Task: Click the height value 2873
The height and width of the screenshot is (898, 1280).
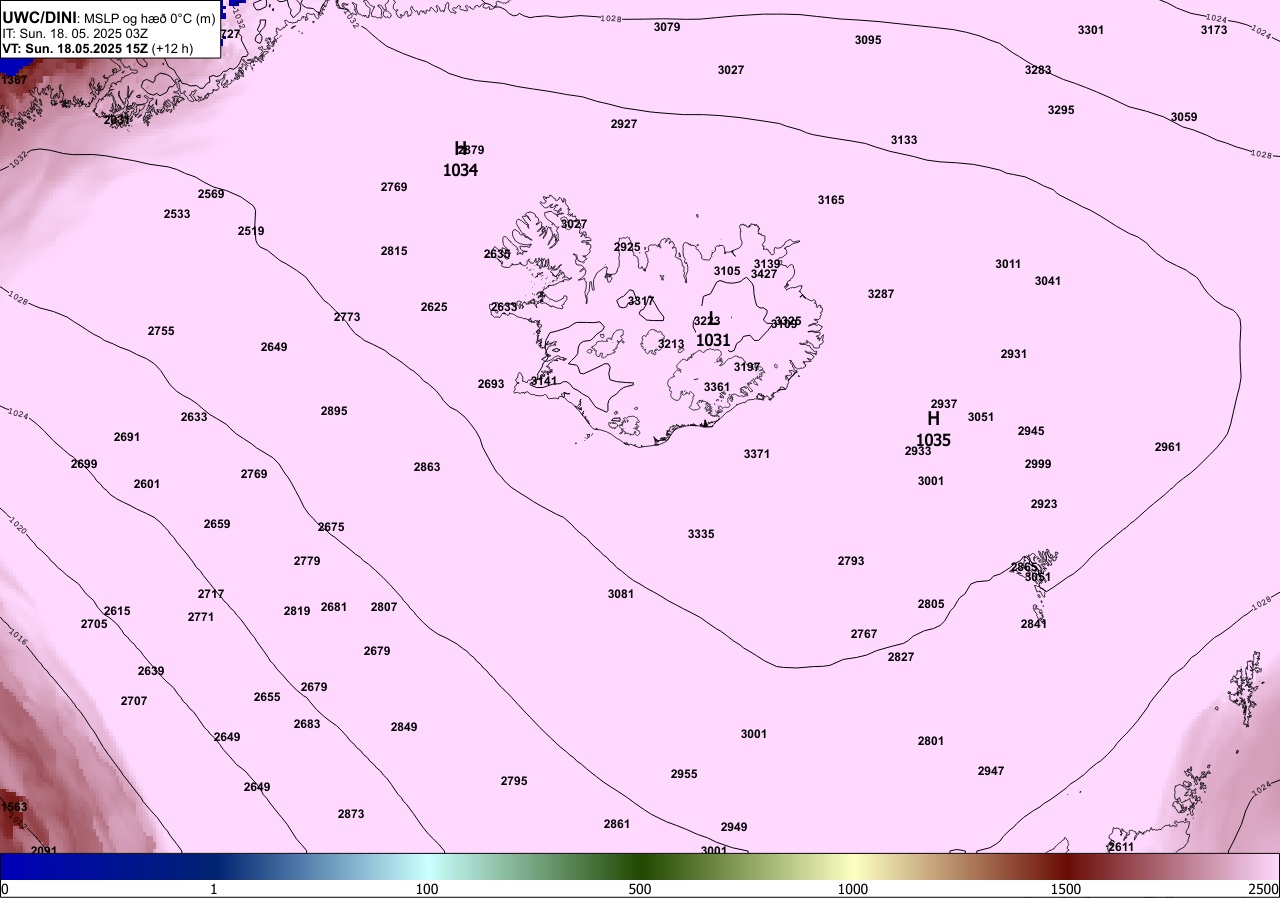Action: point(351,814)
